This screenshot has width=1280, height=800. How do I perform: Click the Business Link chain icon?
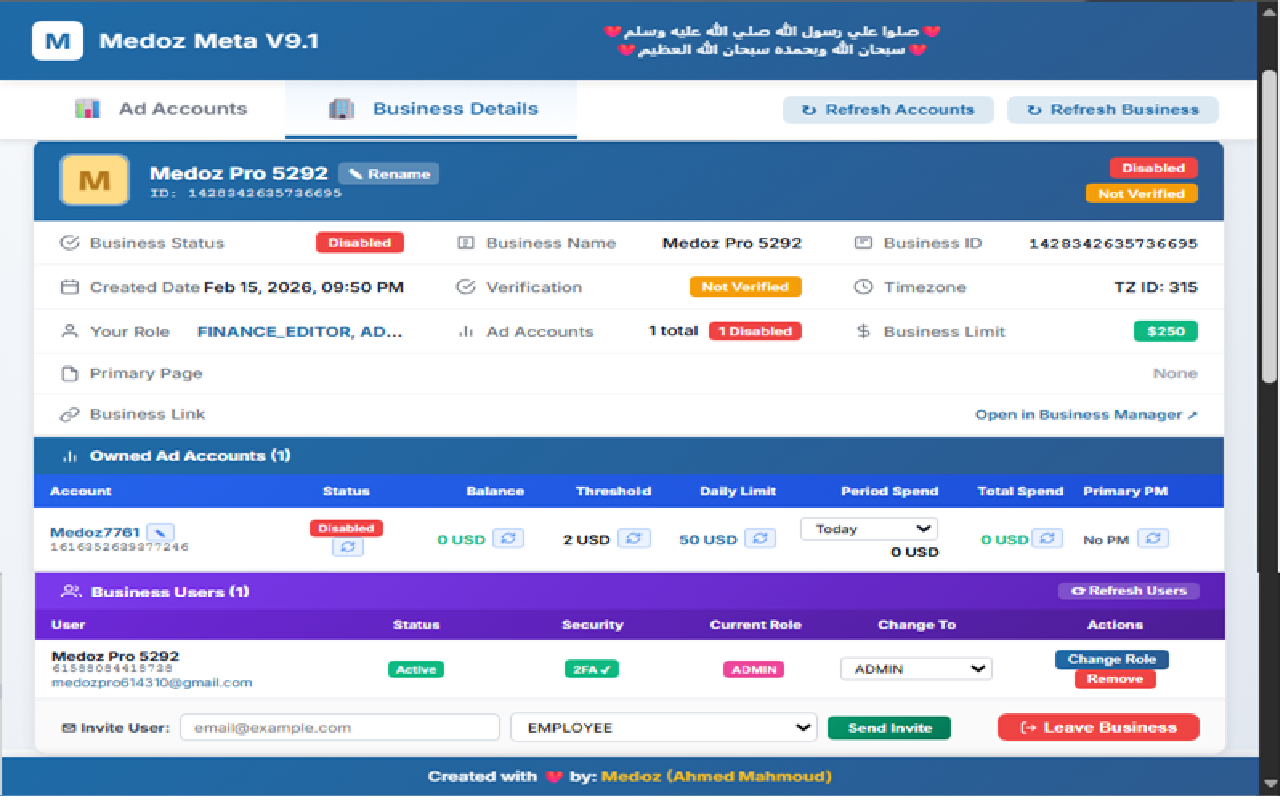[69, 414]
